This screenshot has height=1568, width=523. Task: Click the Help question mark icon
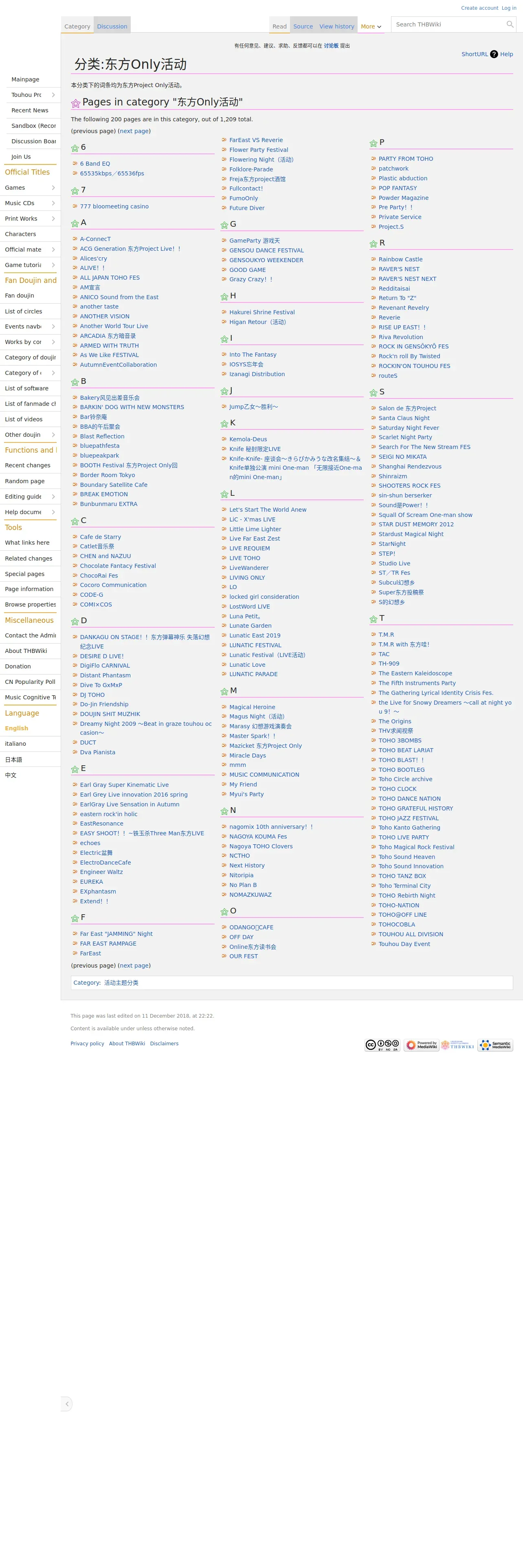coord(494,54)
